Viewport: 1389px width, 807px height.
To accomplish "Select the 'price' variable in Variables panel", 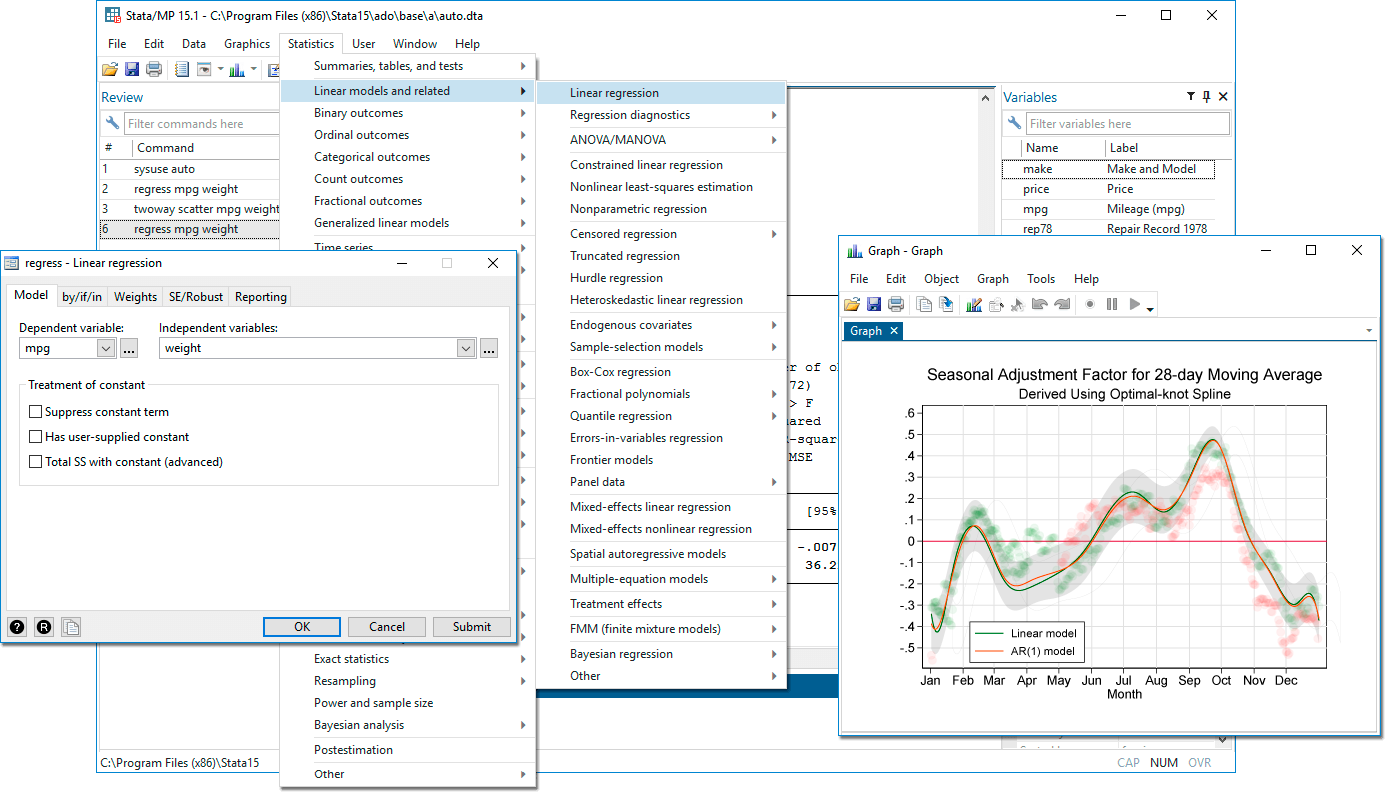I will click(x=1109, y=189).
